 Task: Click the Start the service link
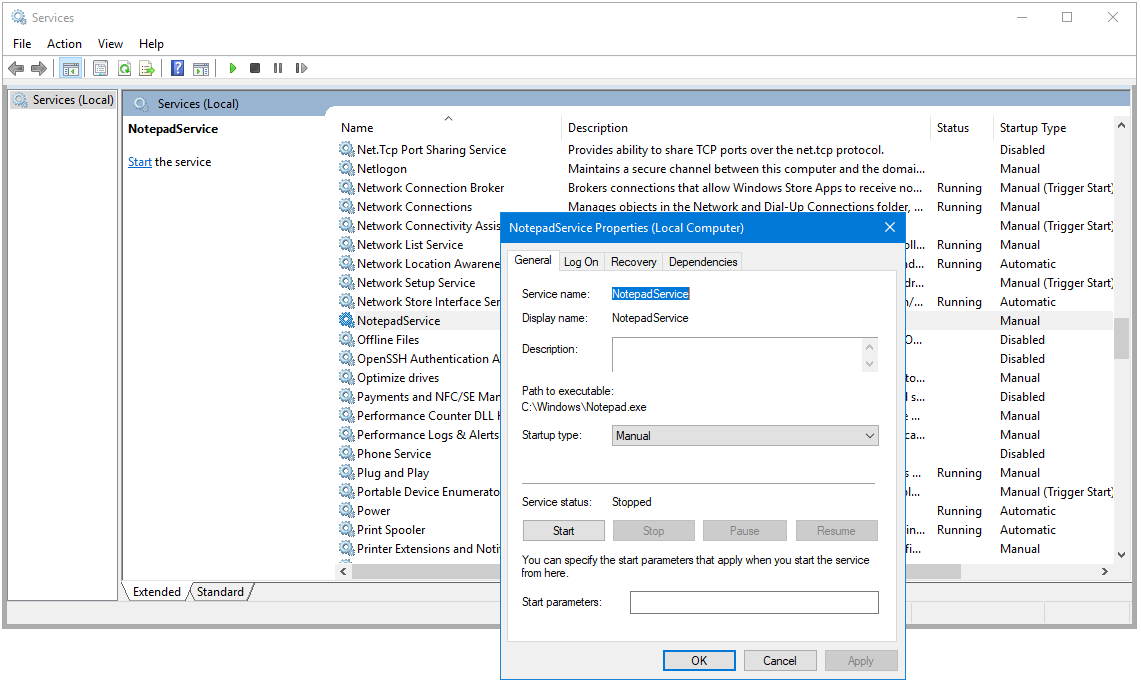(140, 162)
